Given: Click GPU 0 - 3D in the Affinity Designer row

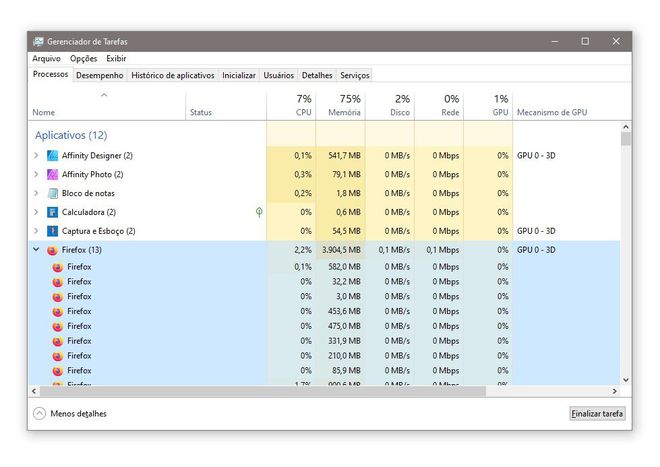Looking at the screenshot, I should point(536,155).
